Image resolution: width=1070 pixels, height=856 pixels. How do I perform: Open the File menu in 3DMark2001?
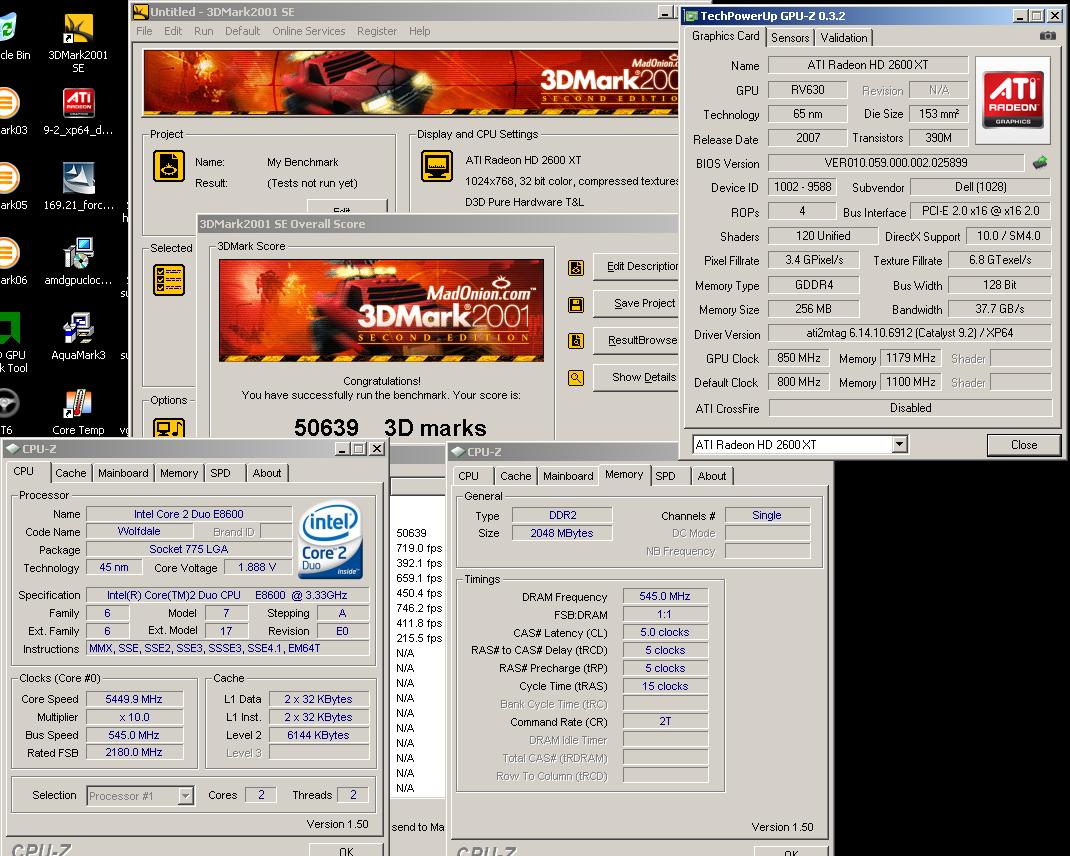pos(144,31)
